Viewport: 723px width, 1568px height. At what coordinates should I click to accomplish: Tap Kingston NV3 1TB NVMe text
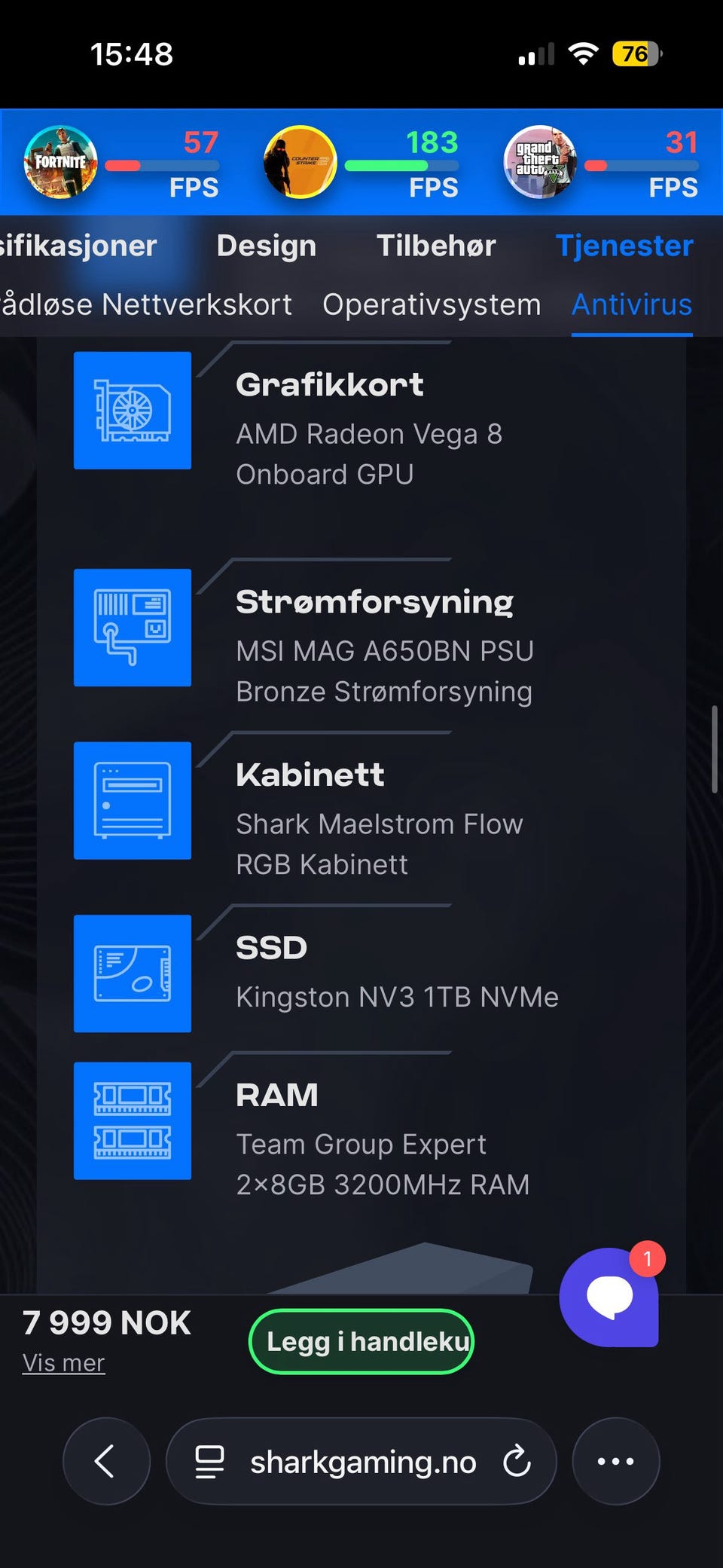pos(397,997)
